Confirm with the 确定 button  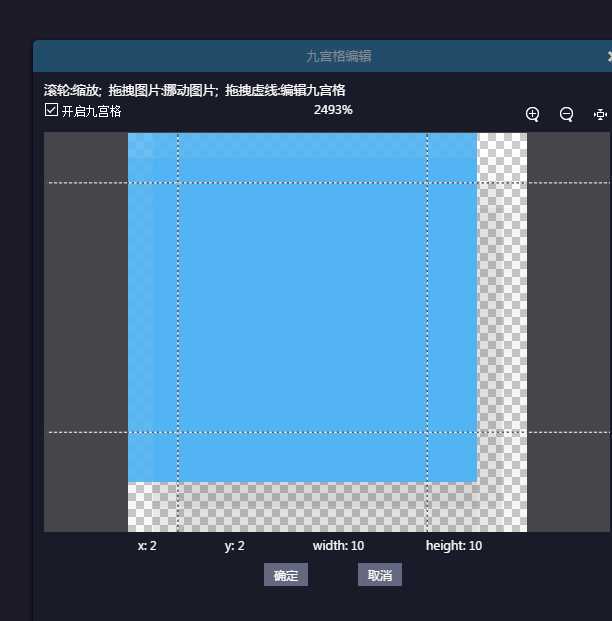[x=286, y=575]
